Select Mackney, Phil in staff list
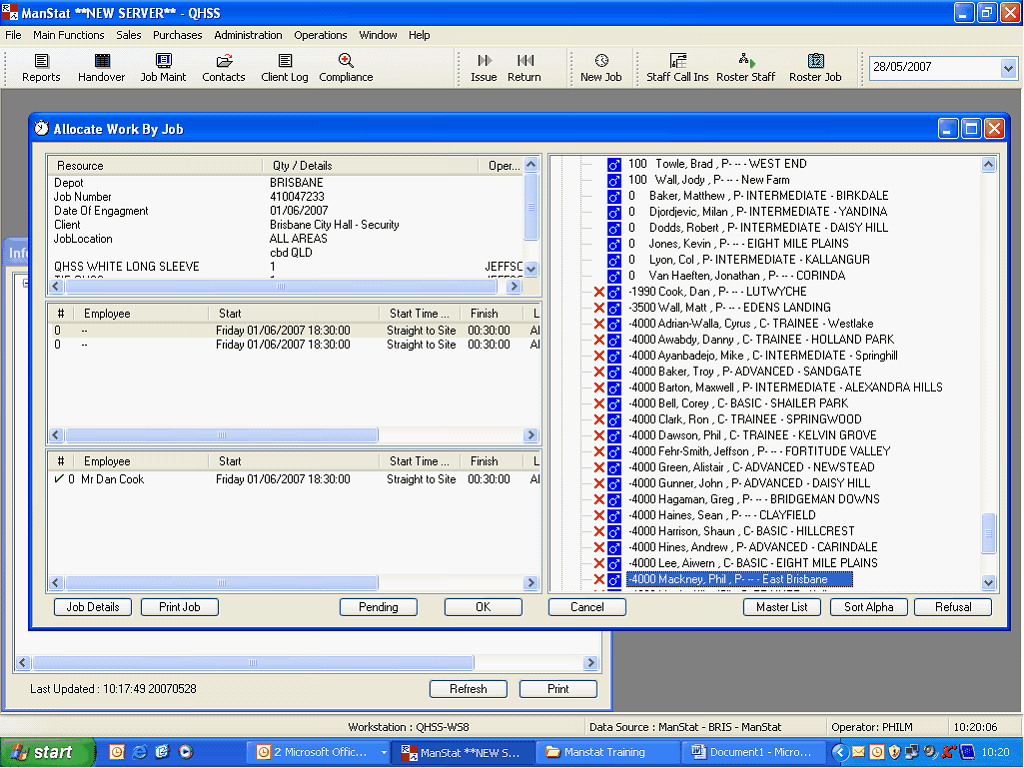 point(740,580)
